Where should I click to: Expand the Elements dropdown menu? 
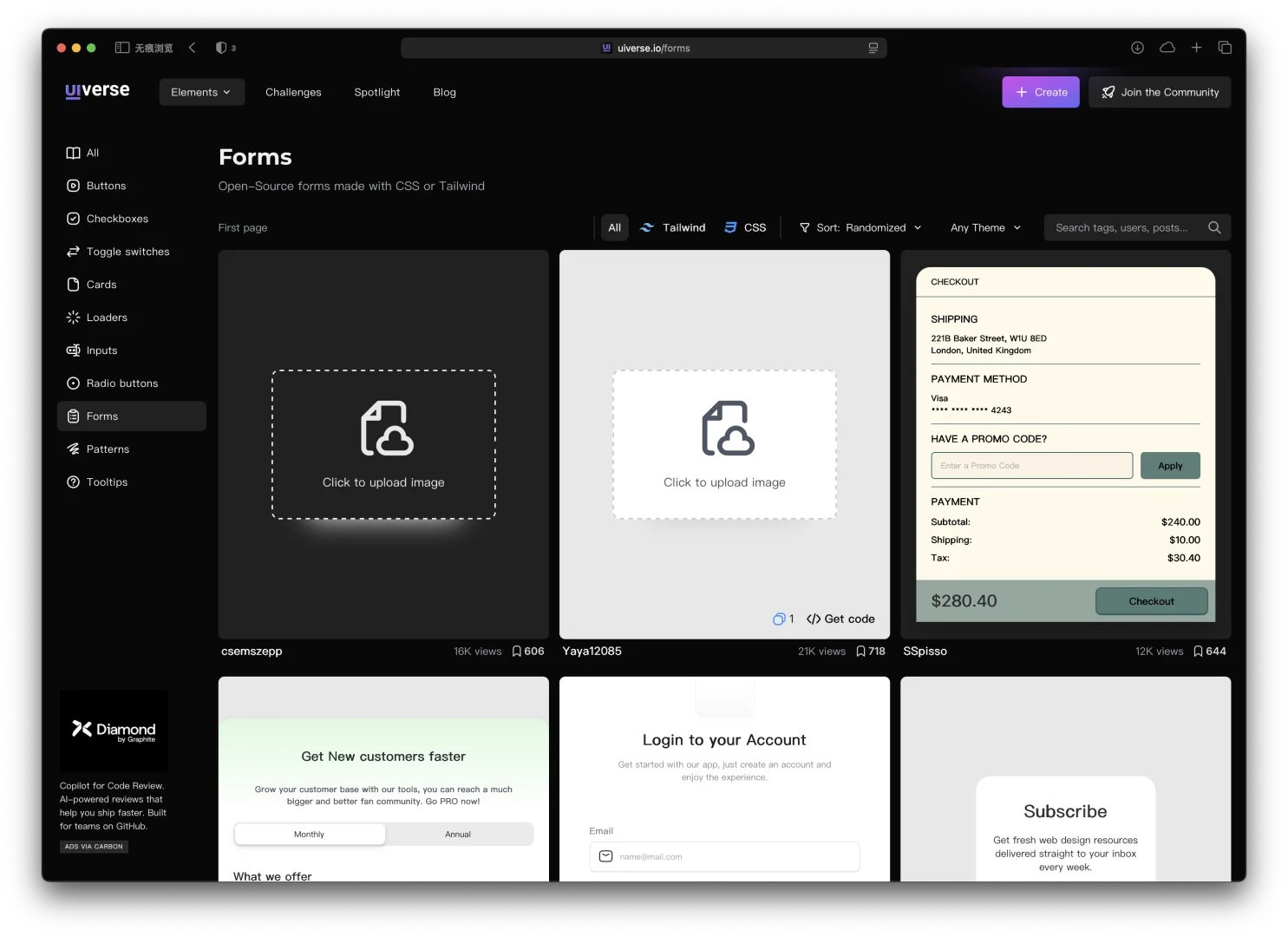(201, 92)
